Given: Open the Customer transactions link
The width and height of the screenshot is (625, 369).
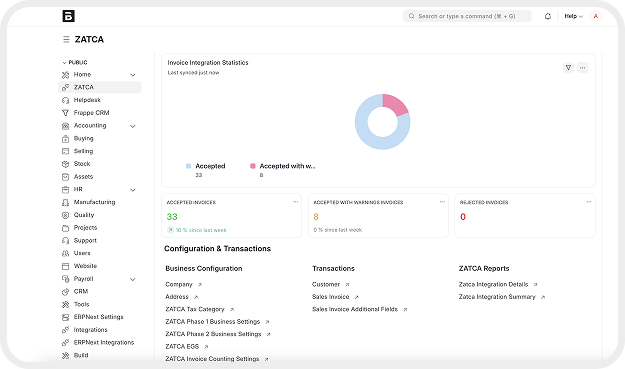Looking at the screenshot, I should (x=326, y=285).
